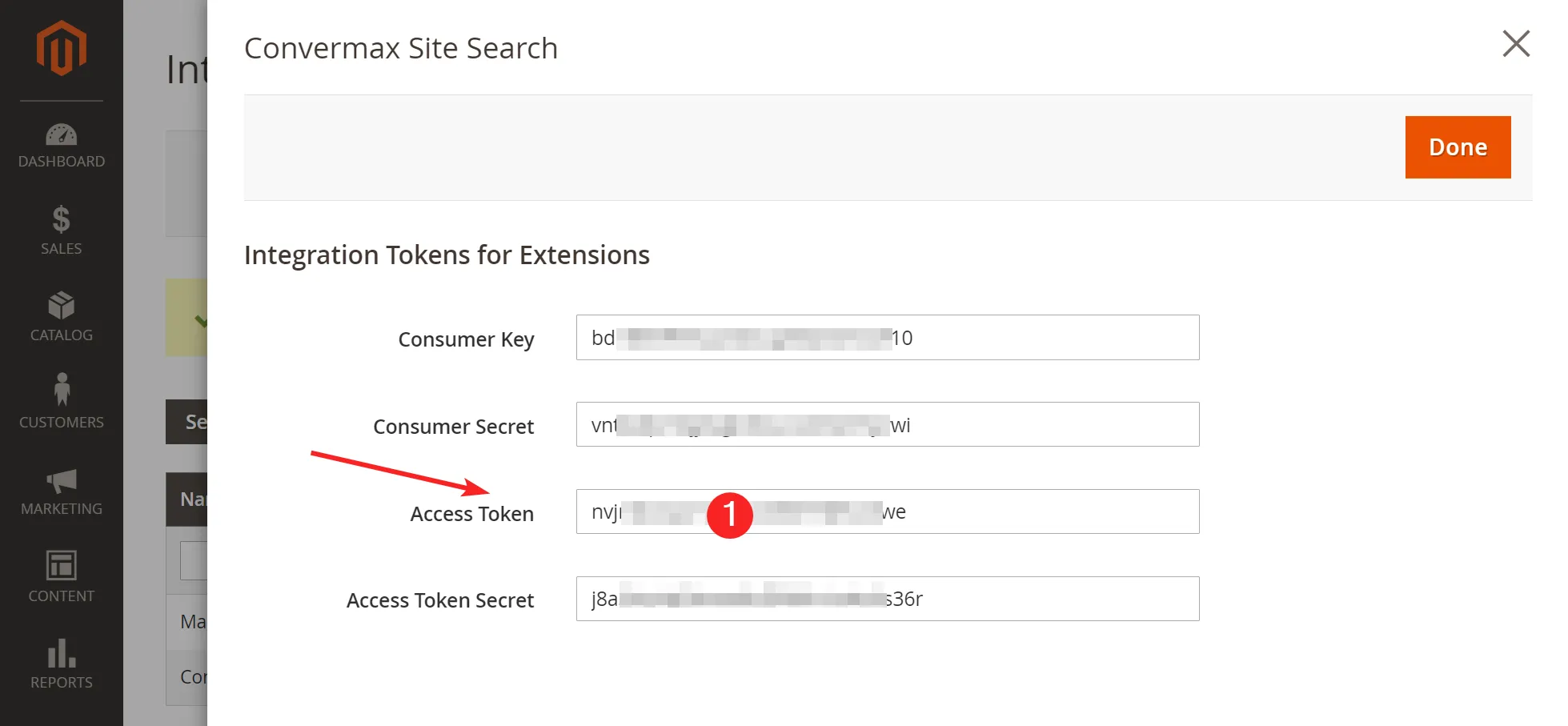Close the Convermax Site Search modal
Viewport: 1568px width, 726px height.
tap(1515, 44)
